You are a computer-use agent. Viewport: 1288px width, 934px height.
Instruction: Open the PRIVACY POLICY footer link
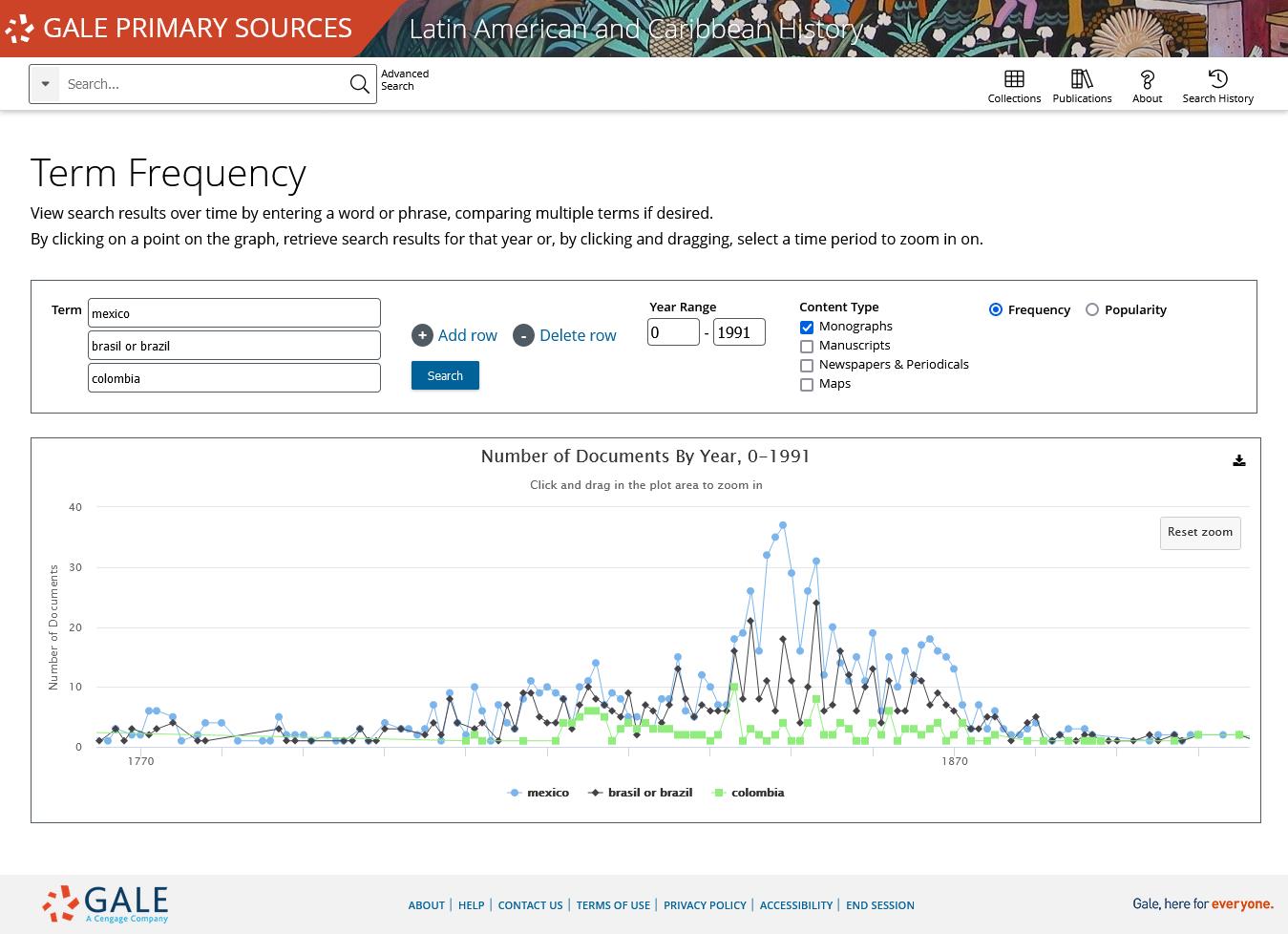(x=705, y=905)
